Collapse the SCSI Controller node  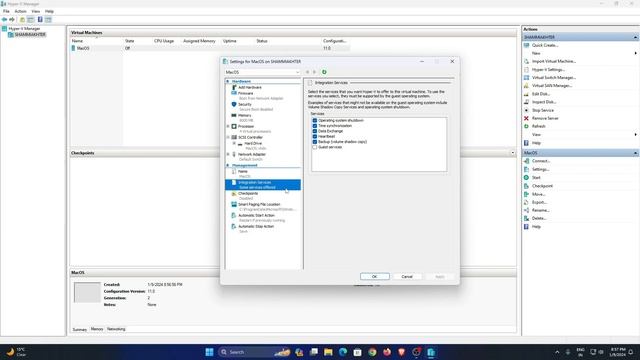tap(228, 138)
